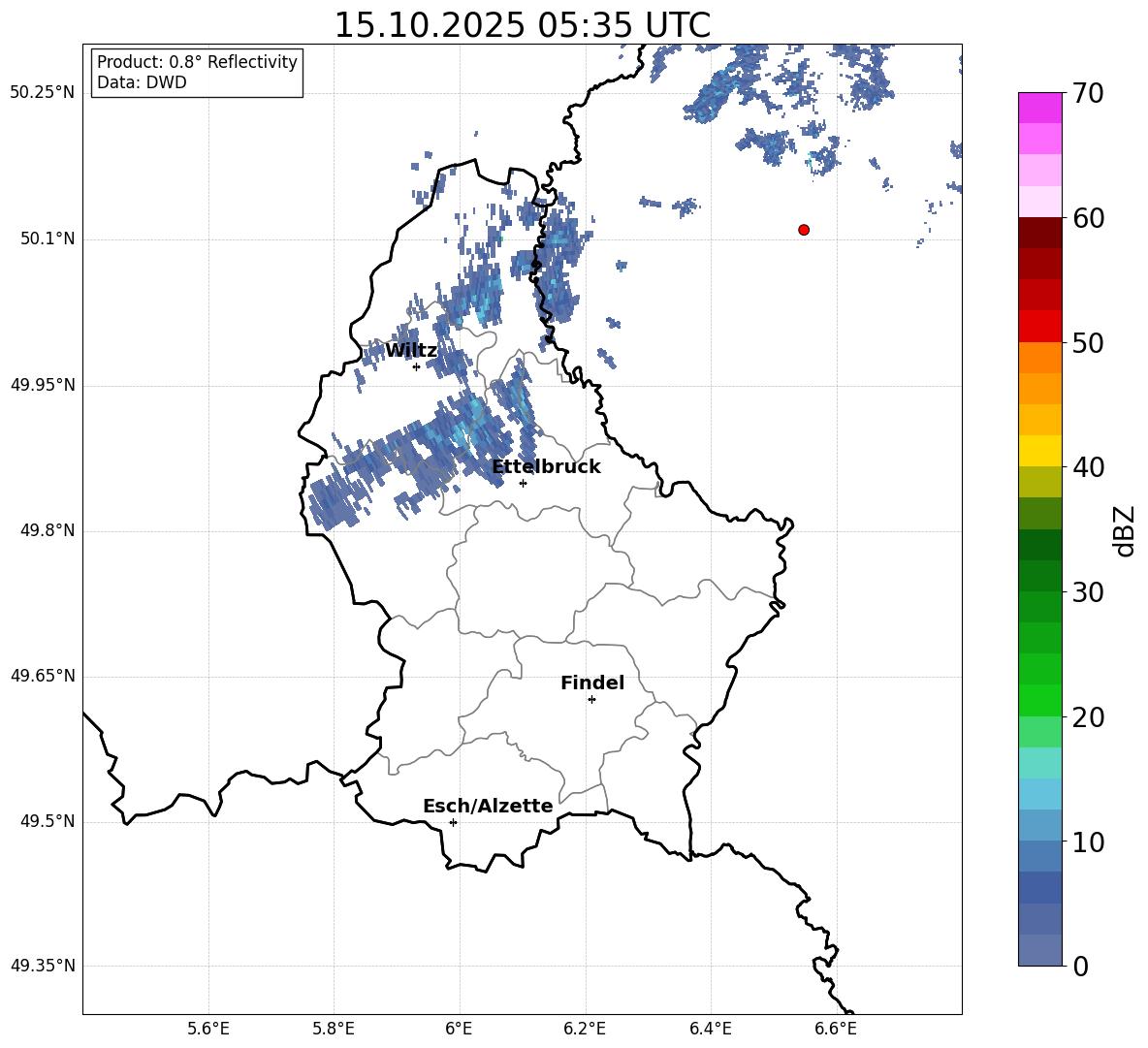The width and height of the screenshot is (1148, 1048).
Task: Click the colorbar value 20
Action: (1088, 717)
